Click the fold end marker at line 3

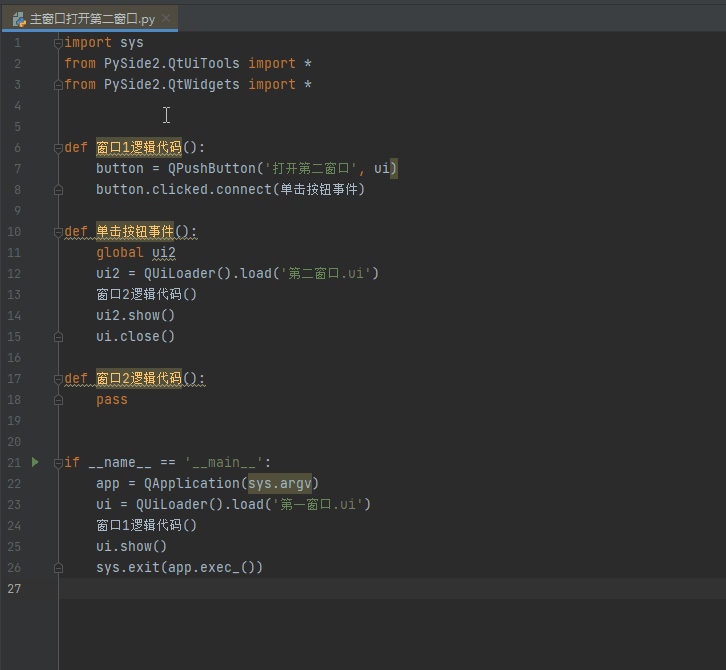pyautogui.click(x=59, y=85)
